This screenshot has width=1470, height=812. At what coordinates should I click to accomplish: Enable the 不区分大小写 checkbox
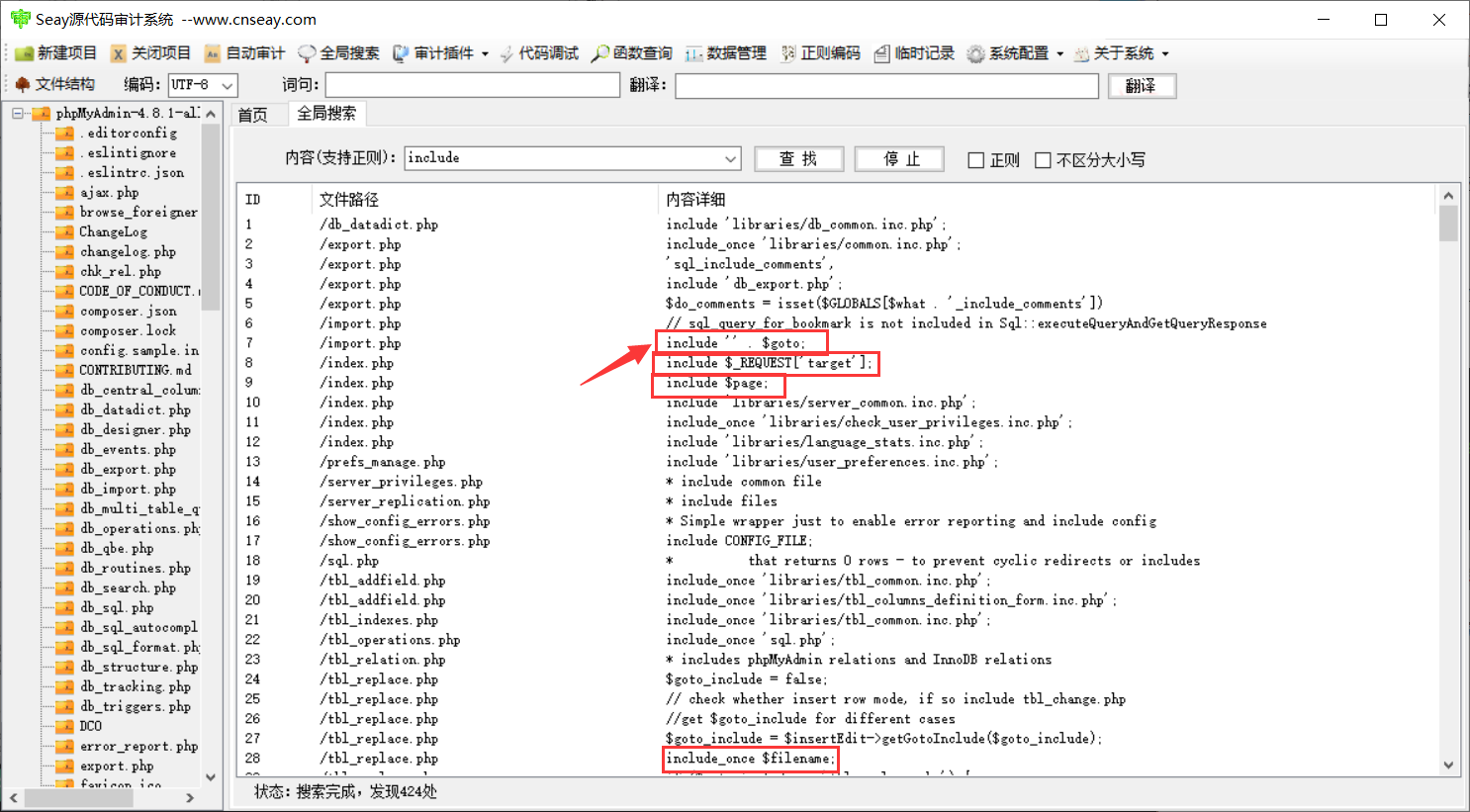(1043, 160)
